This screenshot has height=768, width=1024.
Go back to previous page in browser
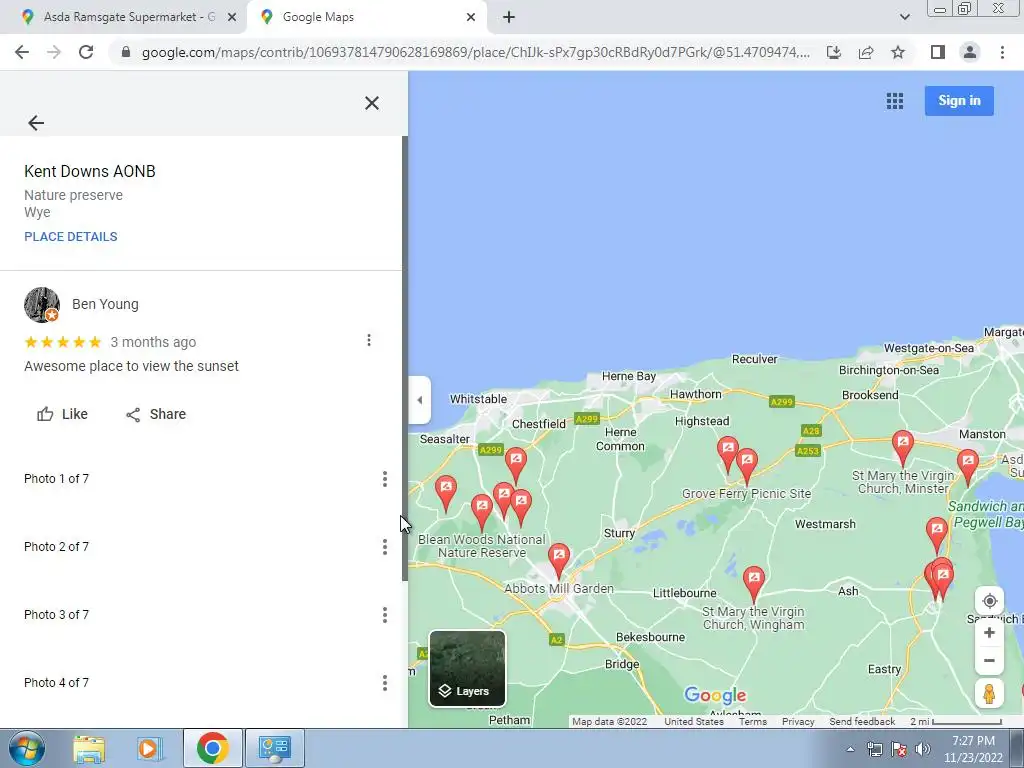coord(22,52)
